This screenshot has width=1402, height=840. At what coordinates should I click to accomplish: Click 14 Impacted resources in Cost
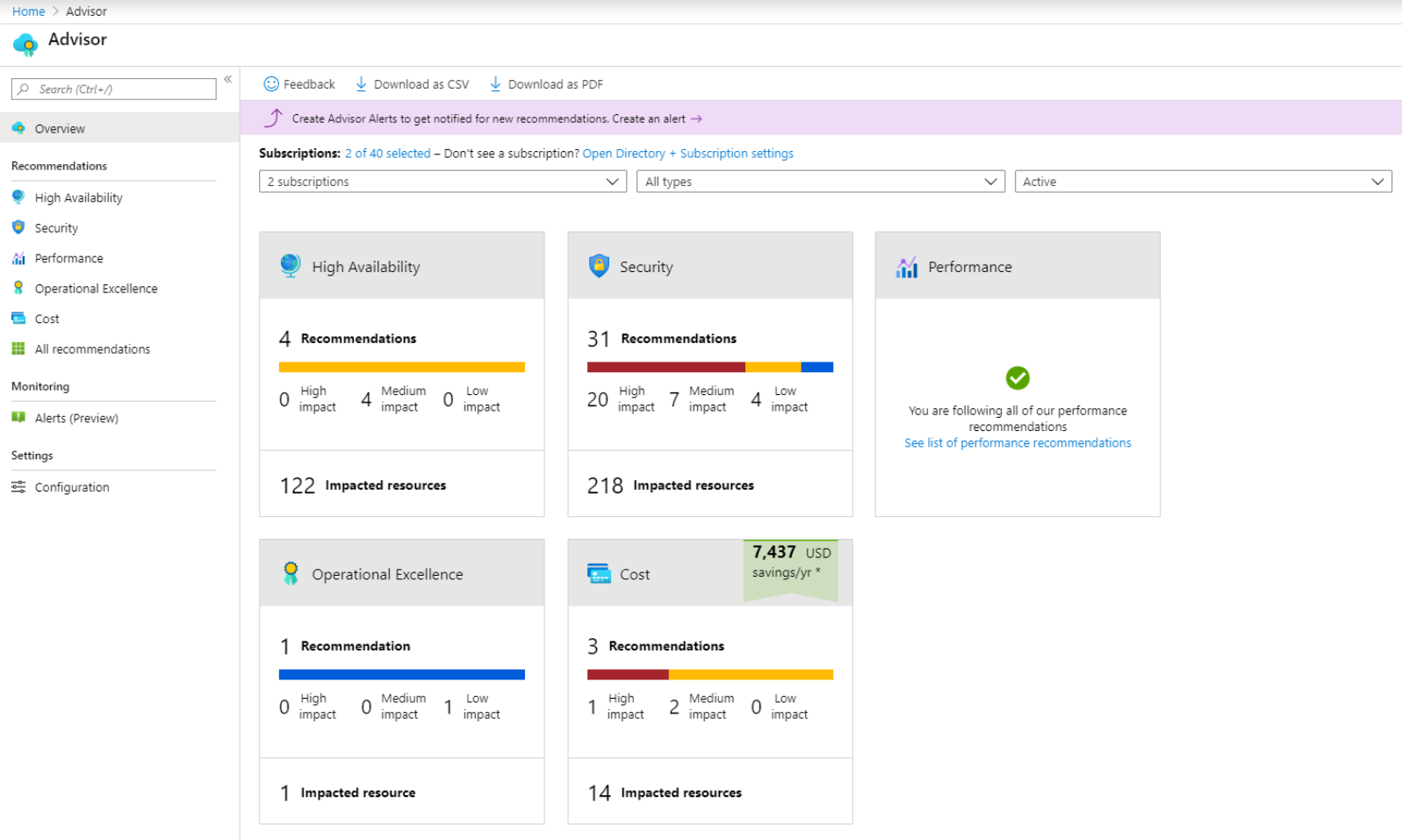point(665,793)
